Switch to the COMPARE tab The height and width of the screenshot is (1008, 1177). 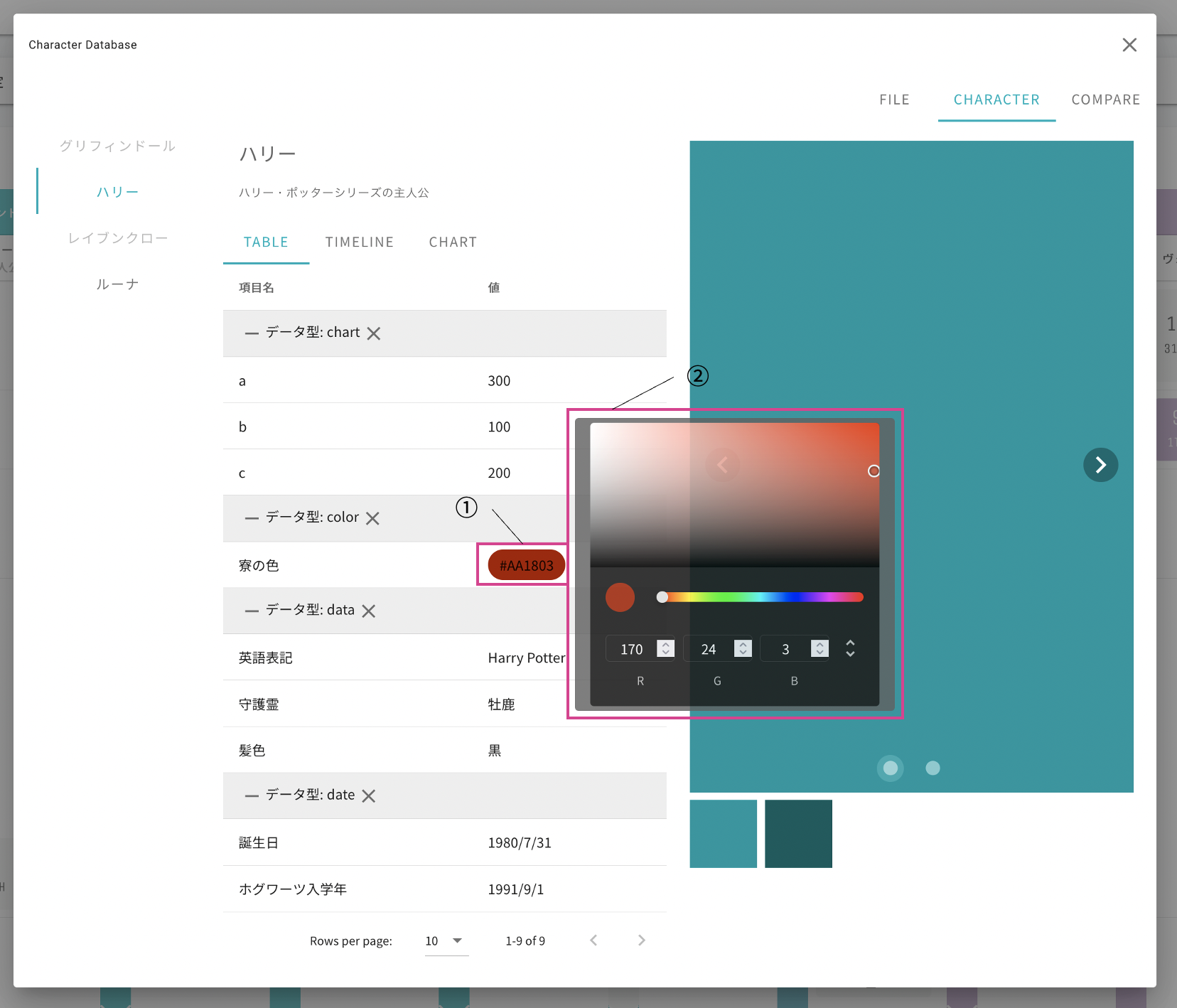click(x=1105, y=100)
